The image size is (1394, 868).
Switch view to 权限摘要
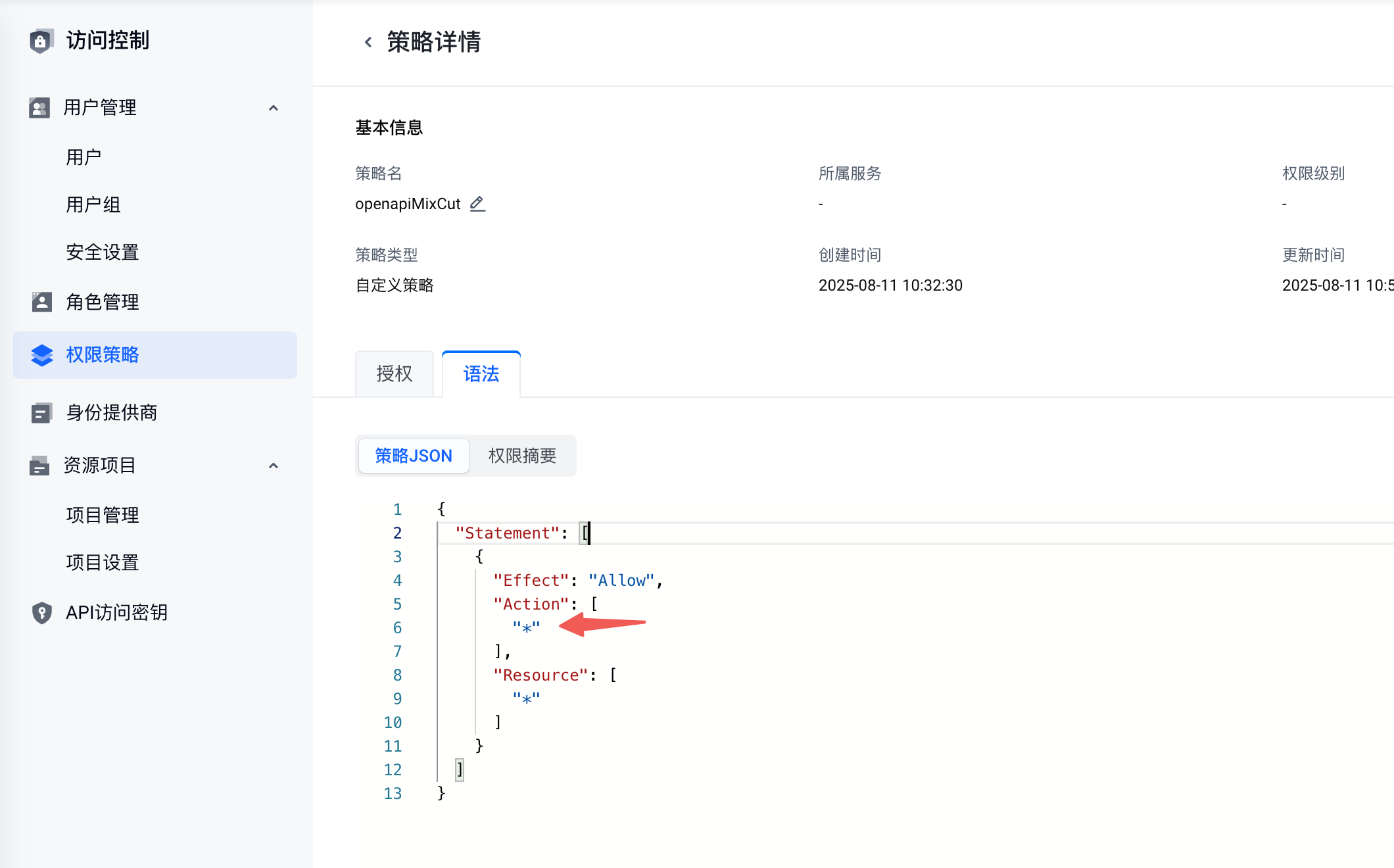[x=522, y=456]
